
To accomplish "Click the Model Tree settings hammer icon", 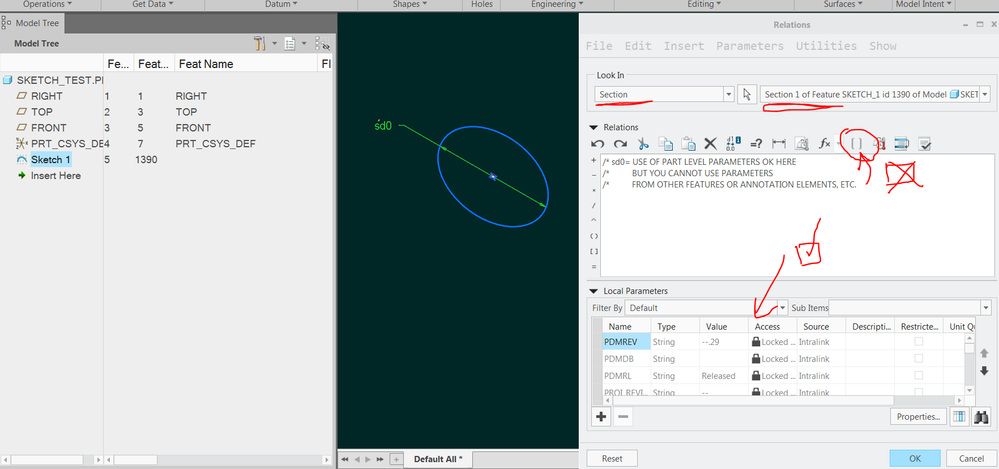I will [261, 44].
